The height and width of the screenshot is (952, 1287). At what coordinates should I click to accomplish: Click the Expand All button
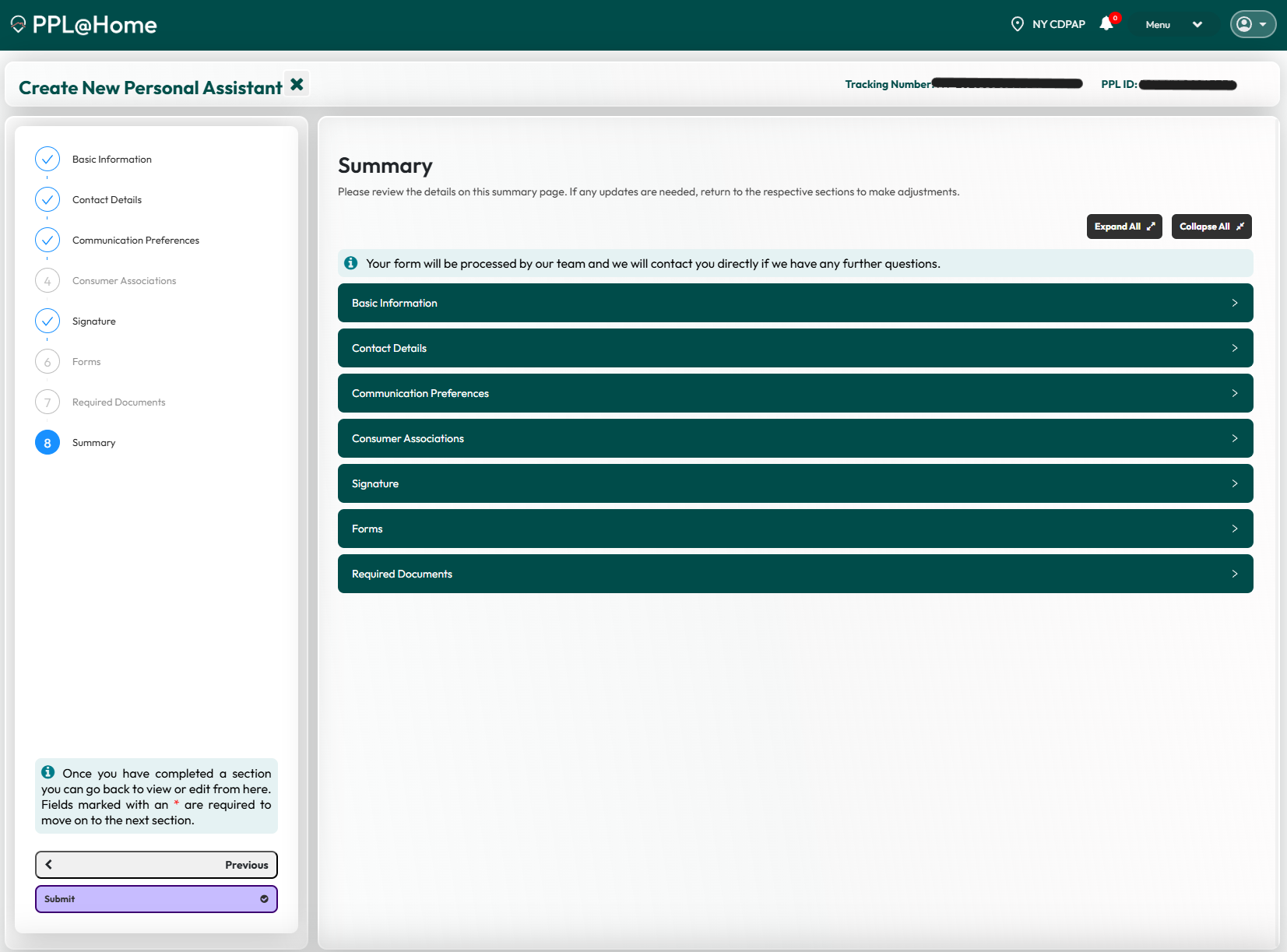pyautogui.click(x=1123, y=227)
